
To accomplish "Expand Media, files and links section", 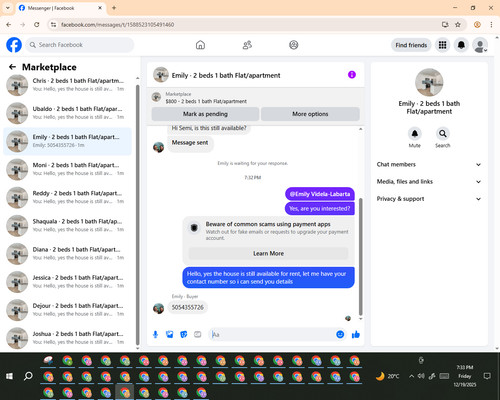I will 429,182.
